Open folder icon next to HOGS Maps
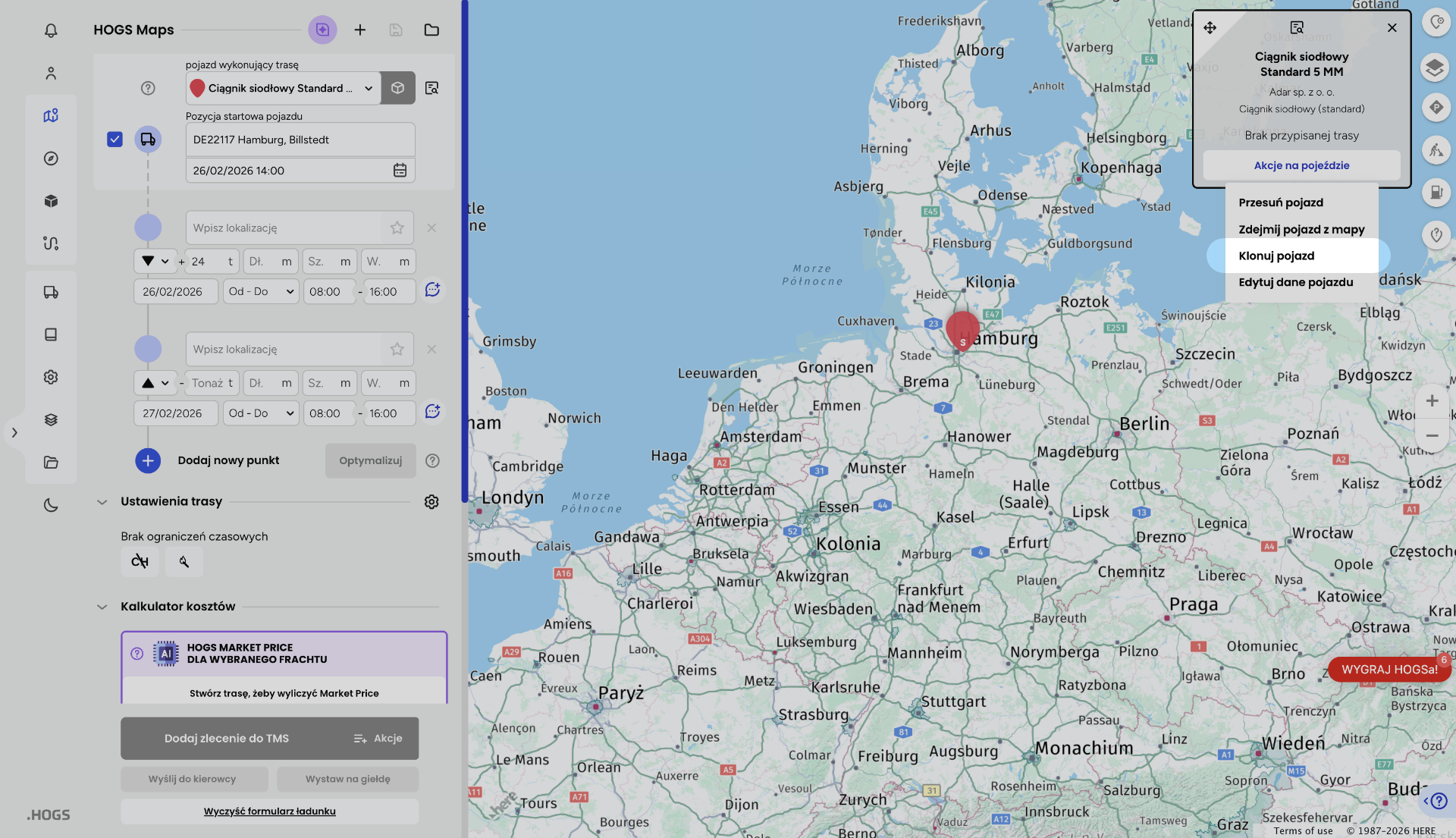1456x838 pixels. tap(431, 30)
